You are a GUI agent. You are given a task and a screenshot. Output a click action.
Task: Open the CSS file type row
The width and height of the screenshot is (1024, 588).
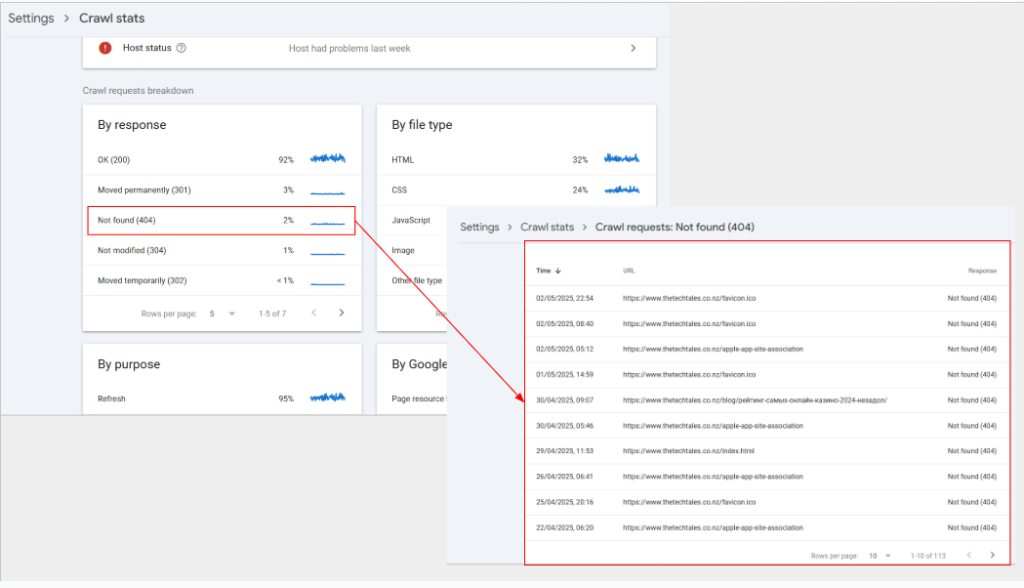516,190
